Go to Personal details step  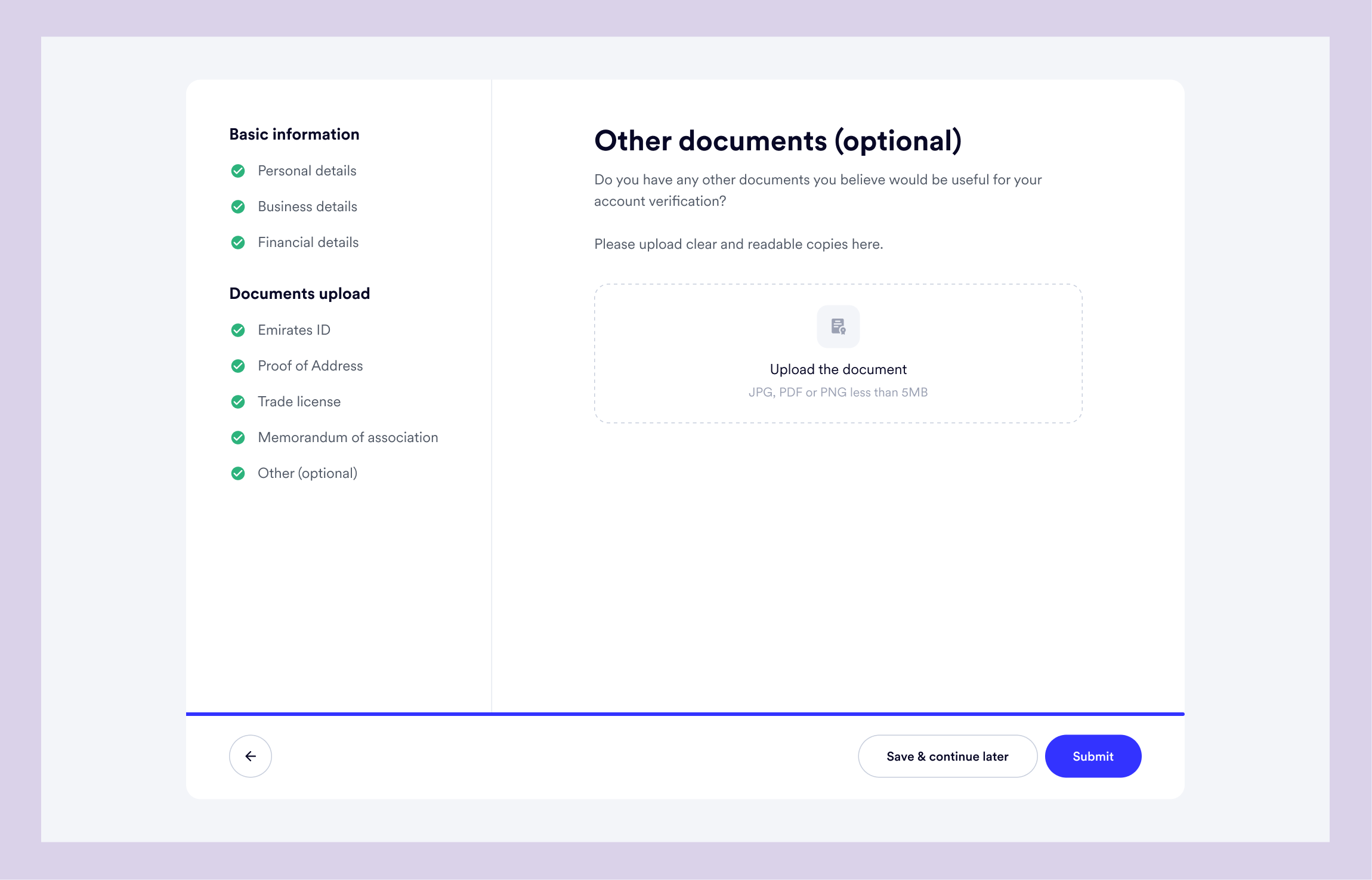click(x=307, y=171)
